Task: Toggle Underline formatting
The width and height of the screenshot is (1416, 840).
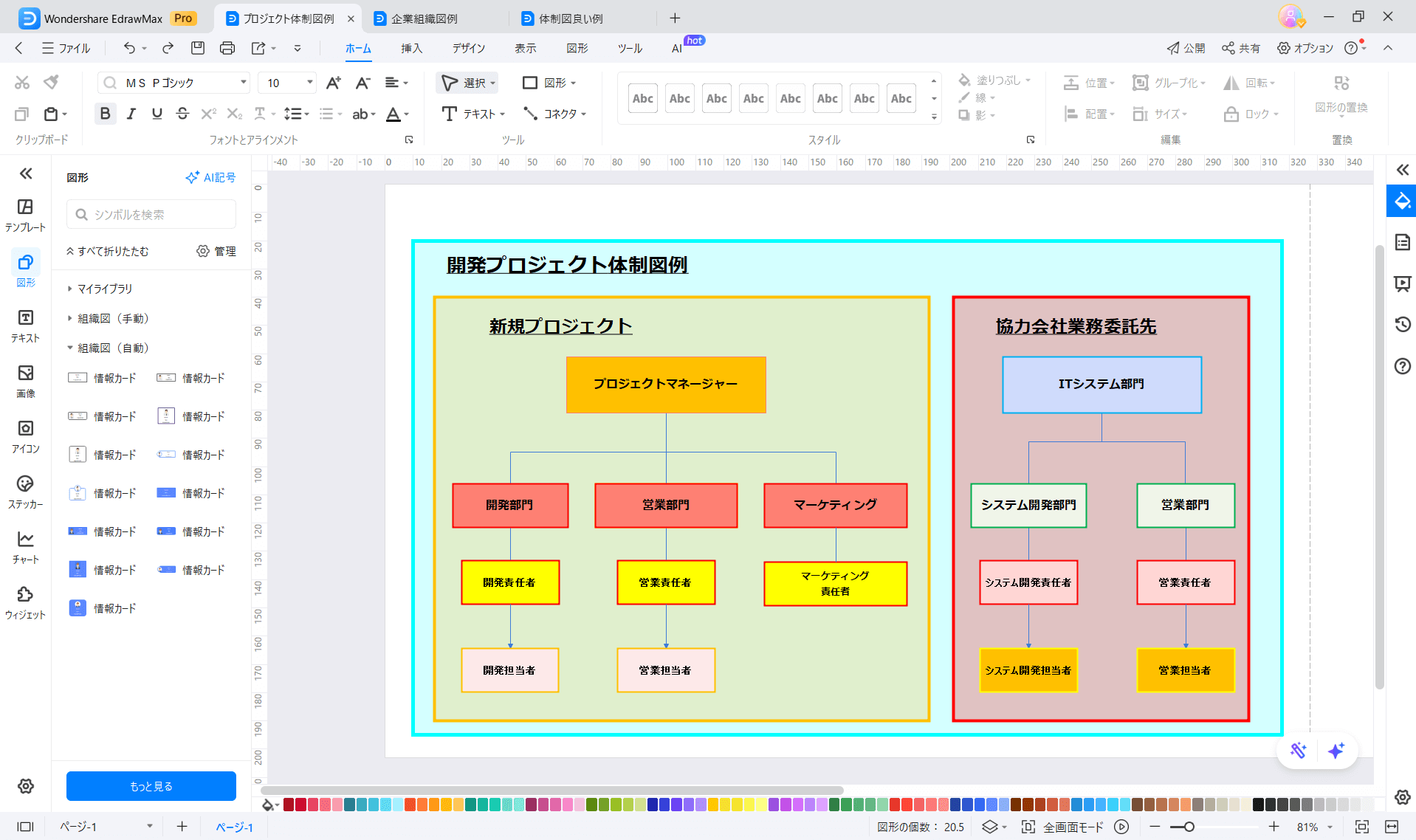Action: point(157,114)
